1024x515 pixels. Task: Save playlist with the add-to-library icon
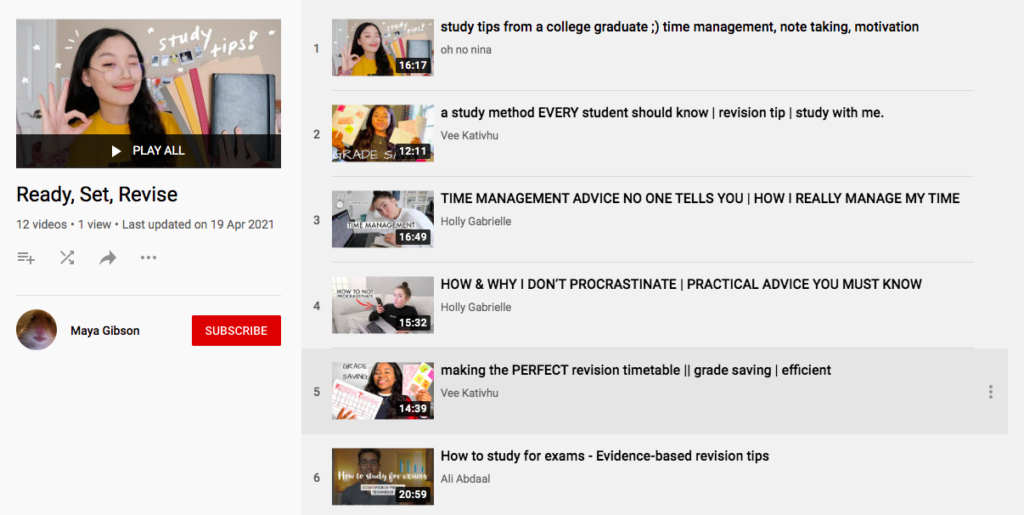[26, 258]
